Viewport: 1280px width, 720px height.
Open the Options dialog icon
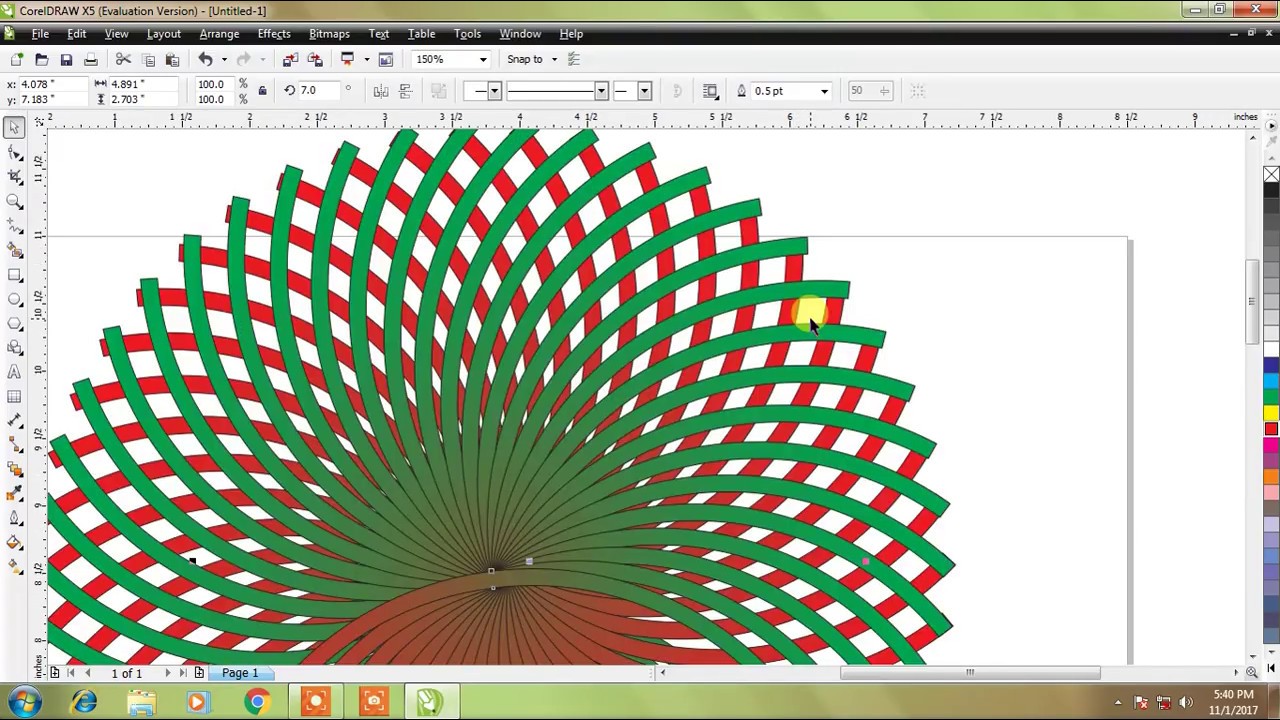pyautogui.click(x=574, y=60)
